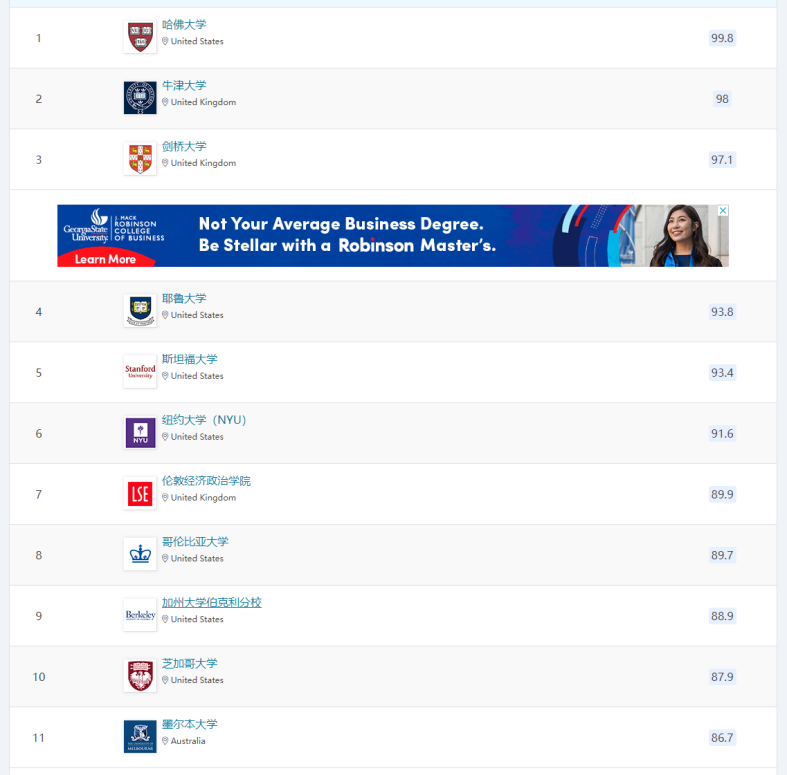This screenshot has height=775, width=787.
Task: Click the Stanford University logo
Action: [140, 371]
